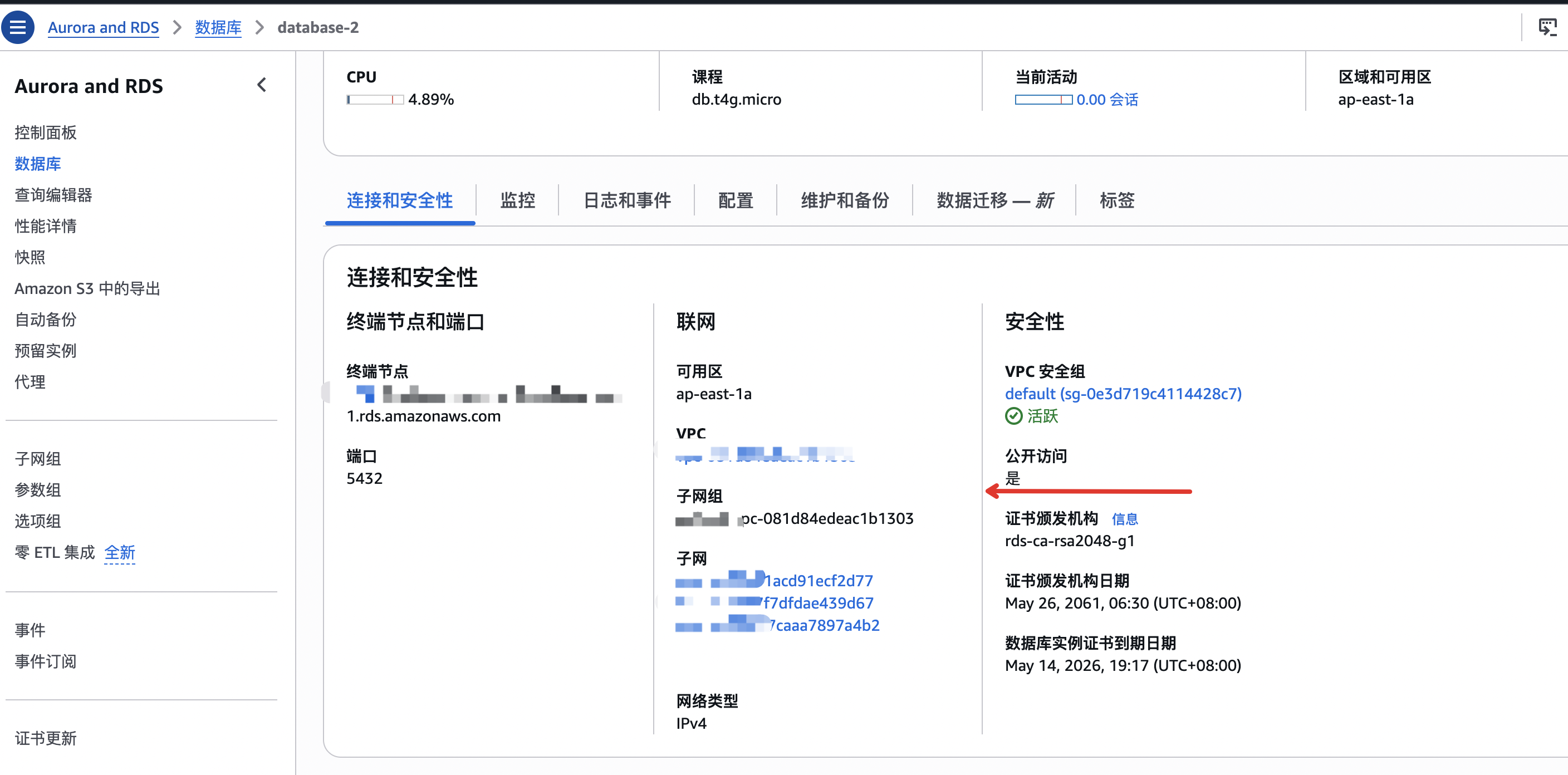
Task: Open subnet link ending f7dfdae439d67
Action: (x=775, y=604)
